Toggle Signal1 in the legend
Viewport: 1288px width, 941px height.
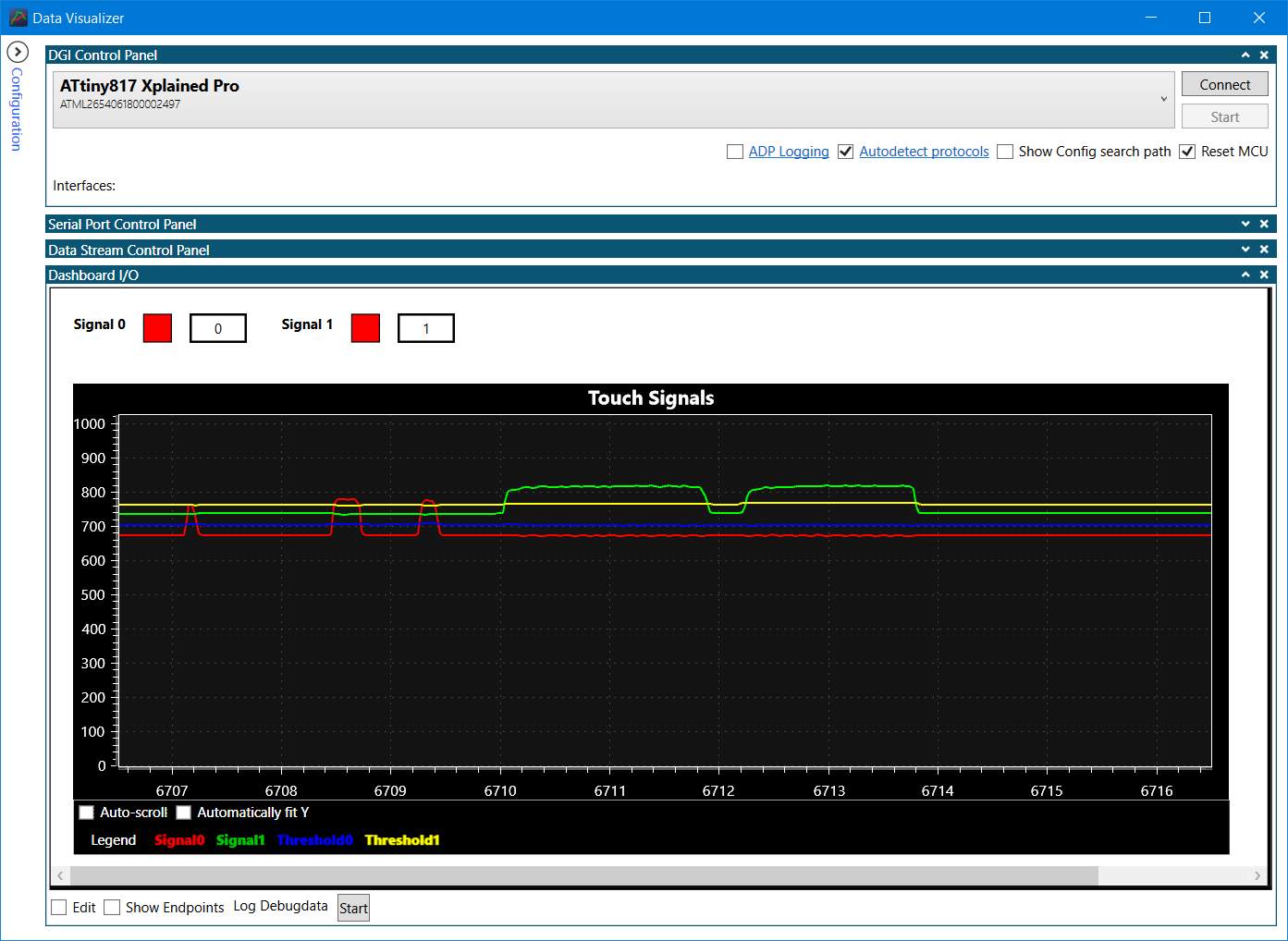[240, 840]
